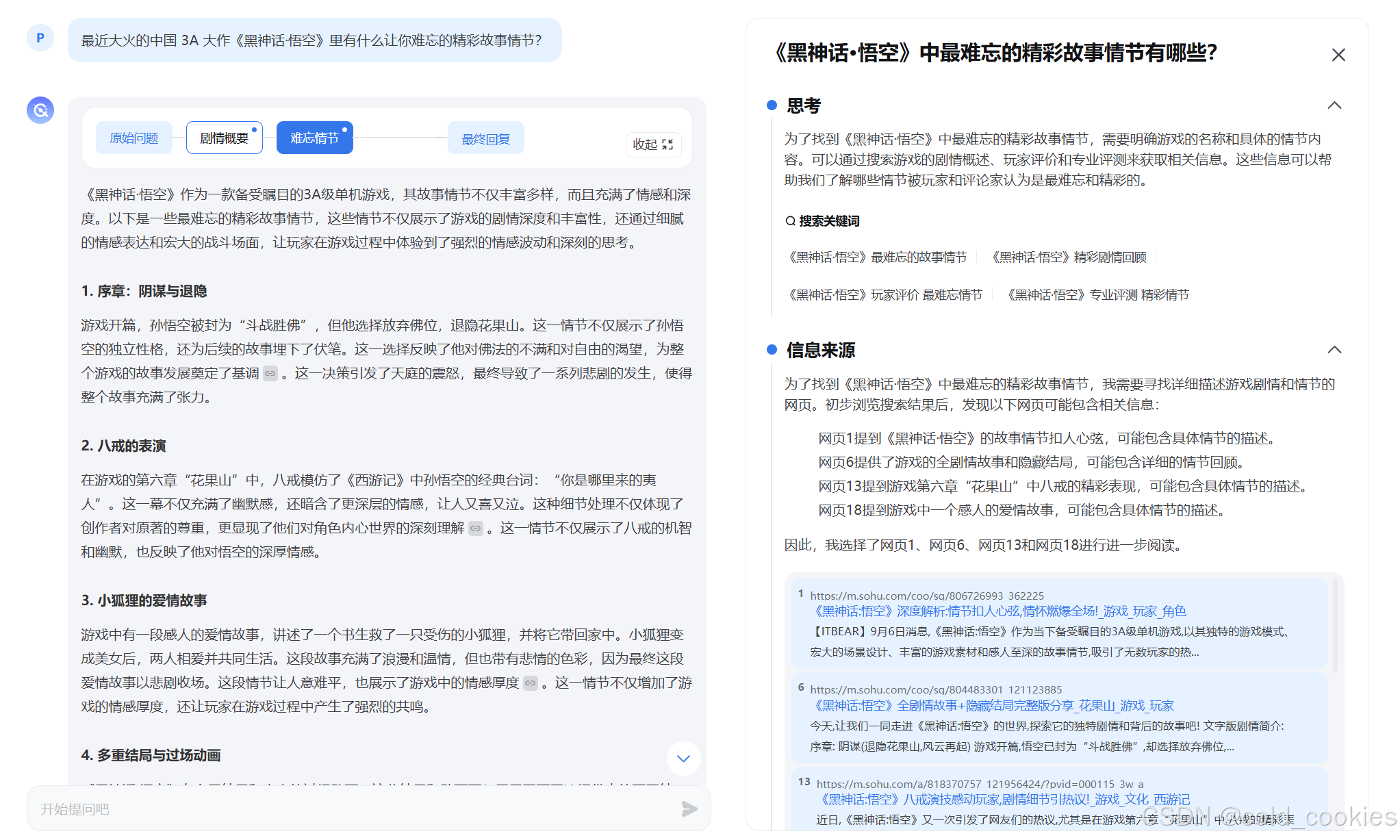Expand the answer using the down chevron
The width and height of the screenshot is (1400, 840).
[683, 759]
